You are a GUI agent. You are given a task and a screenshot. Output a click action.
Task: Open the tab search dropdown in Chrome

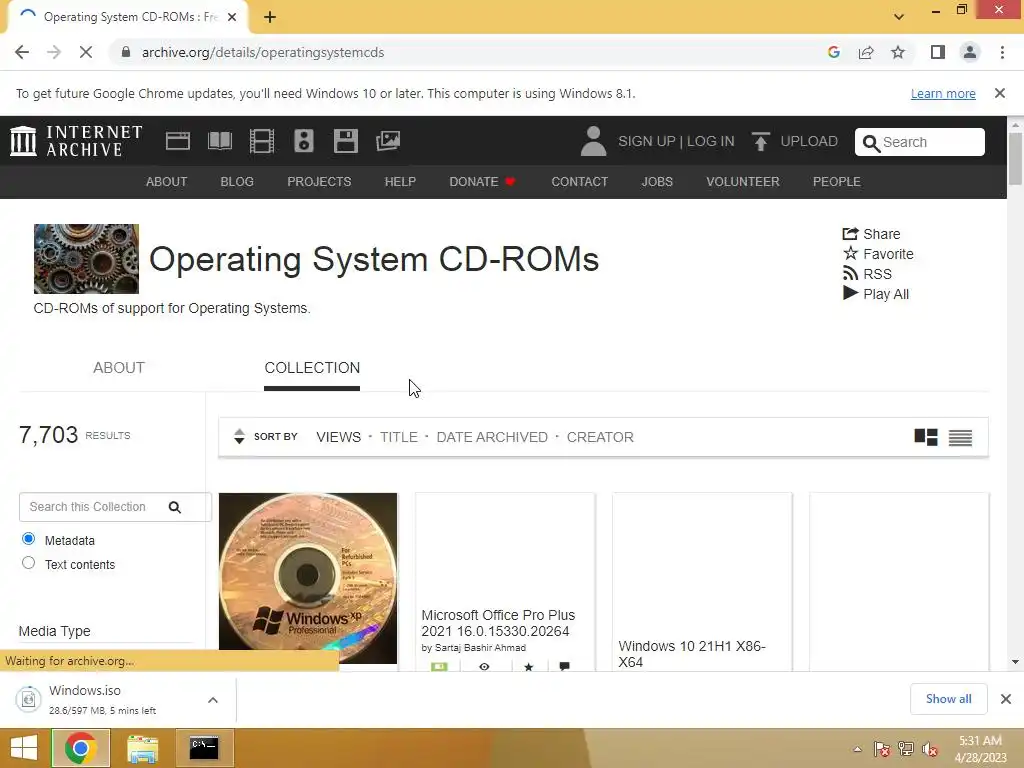coord(899,17)
